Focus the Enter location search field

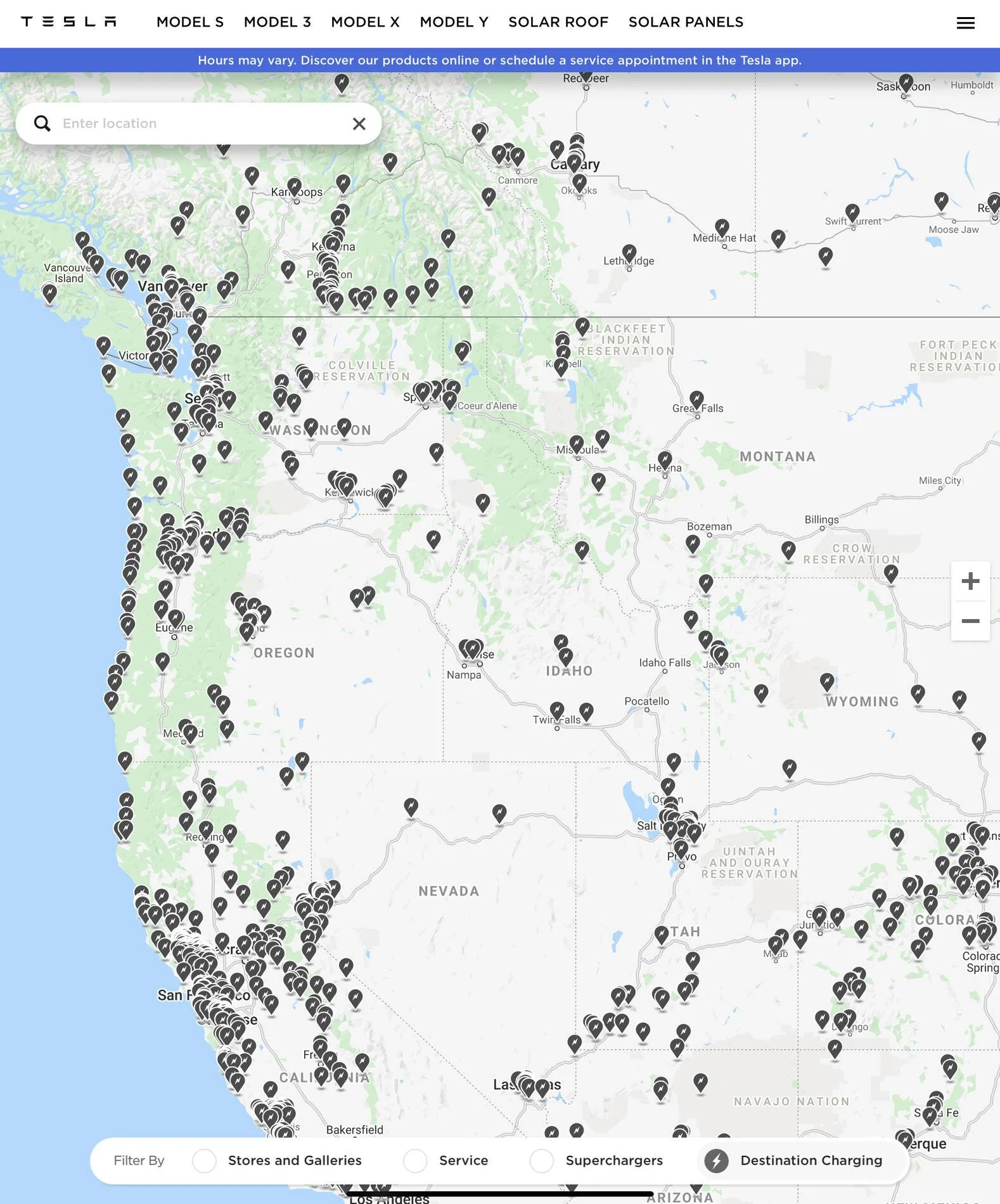(200, 124)
